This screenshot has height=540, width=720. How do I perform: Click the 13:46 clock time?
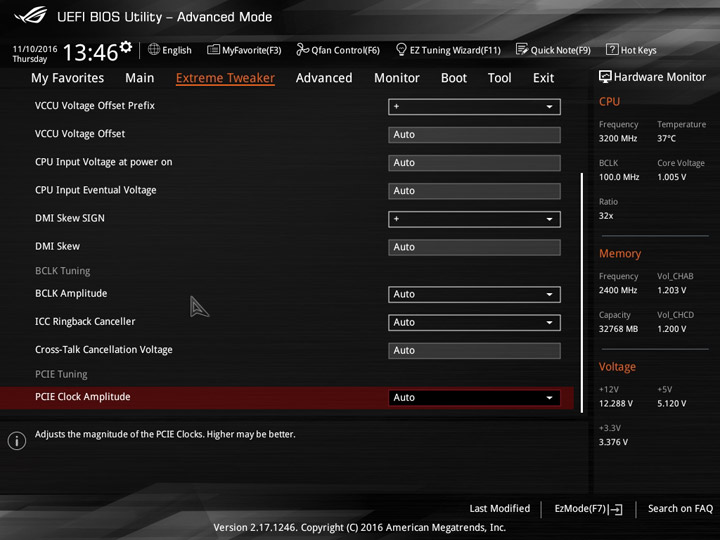tap(90, 52)
